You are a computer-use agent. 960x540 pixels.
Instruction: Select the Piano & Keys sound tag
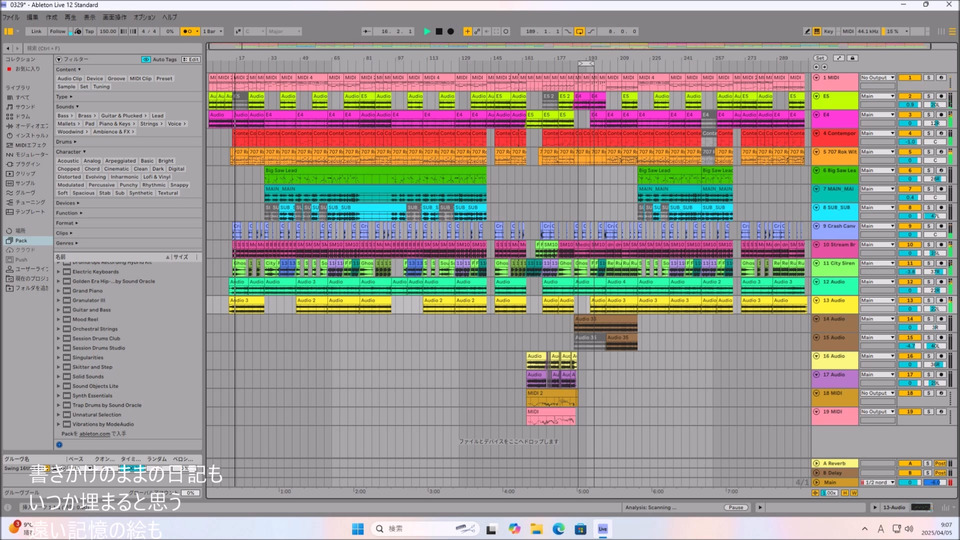118,124
